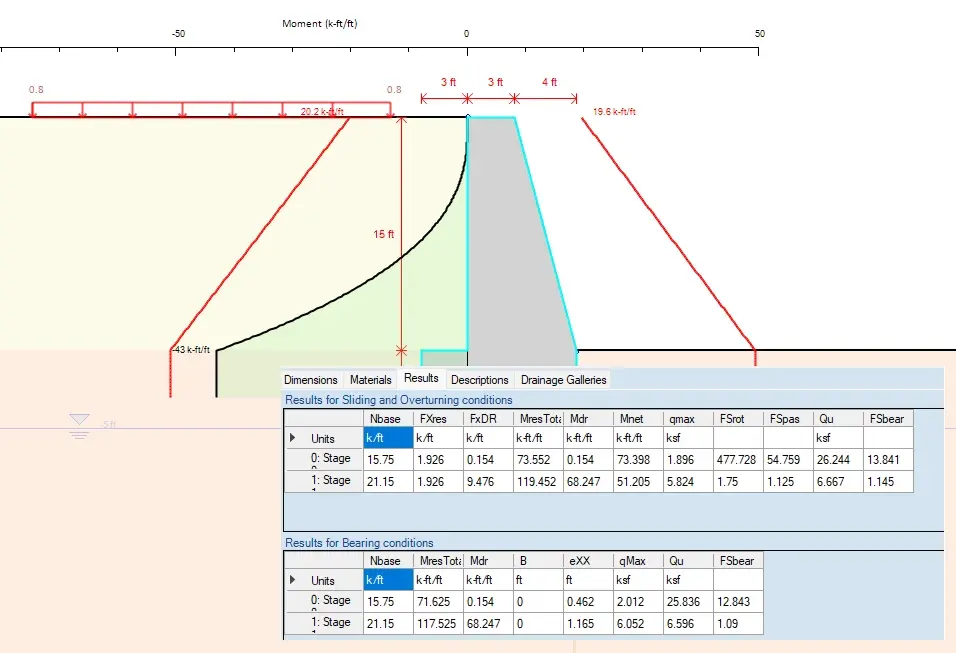This screenshot has width=956, height=653.
Task: Select the '1: Stage' row header in Sliding table
Action: [x=324, y=481]
